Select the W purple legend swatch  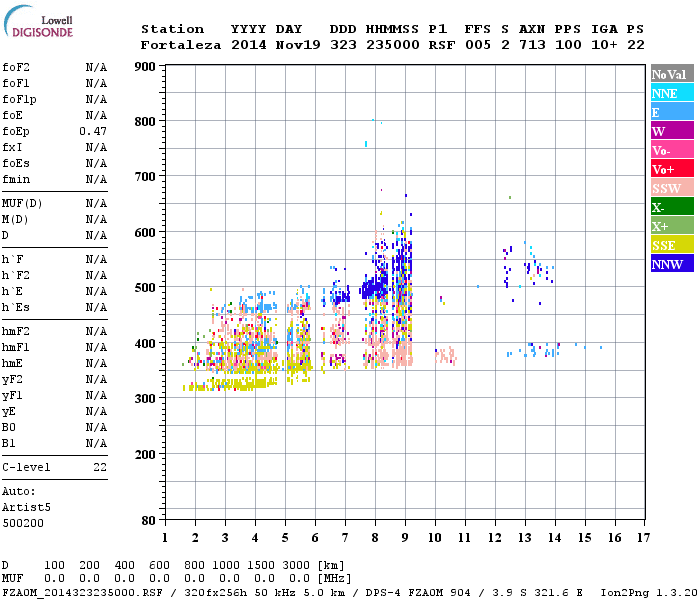pyautogui.click(x=672, y=130)
